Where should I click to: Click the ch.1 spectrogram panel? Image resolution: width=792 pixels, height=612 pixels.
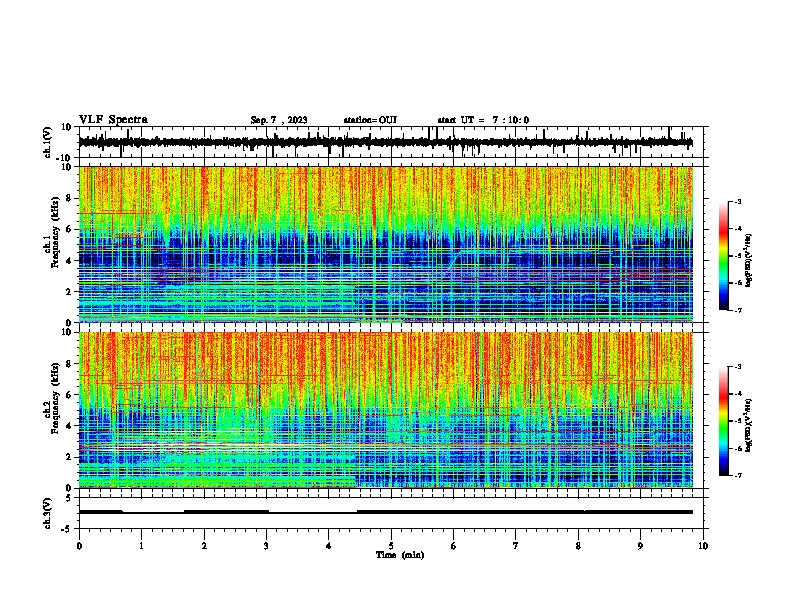386,244
